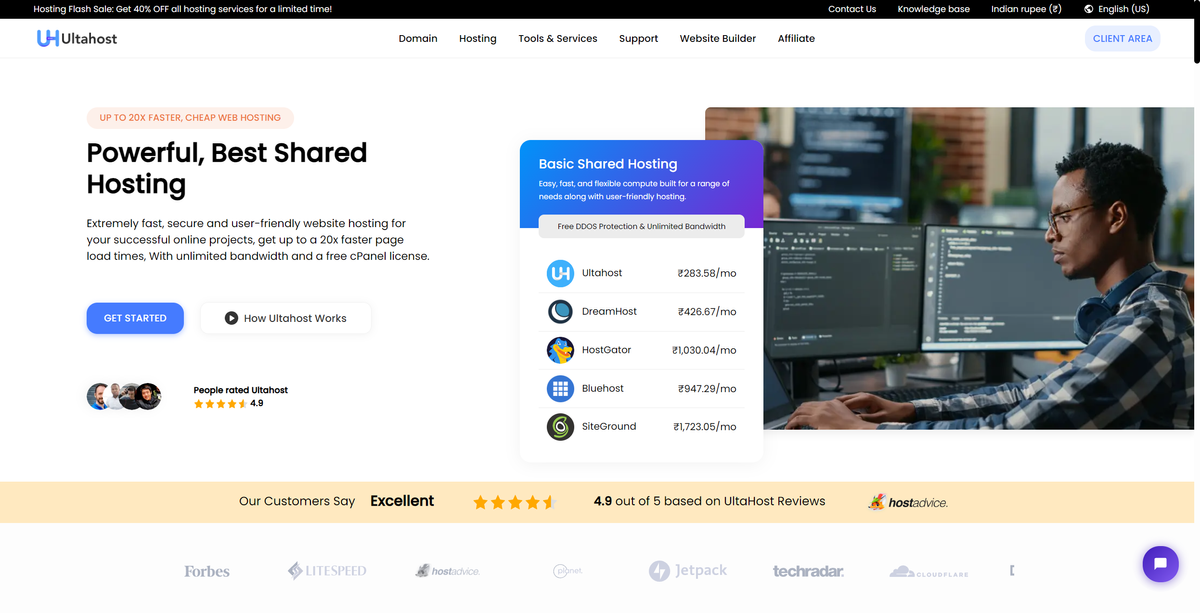Click the play icon on How Ultahost Works
This screenshot has width=1200, height=613.
point(230,317)
